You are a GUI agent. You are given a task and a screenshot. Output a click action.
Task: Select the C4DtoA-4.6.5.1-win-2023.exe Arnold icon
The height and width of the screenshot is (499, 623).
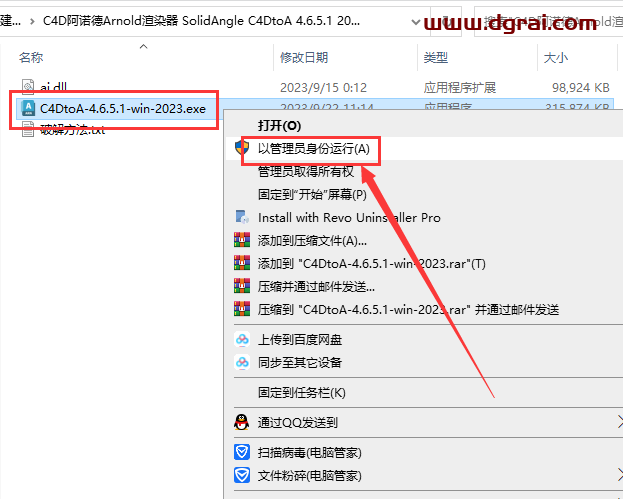(28, 108)
